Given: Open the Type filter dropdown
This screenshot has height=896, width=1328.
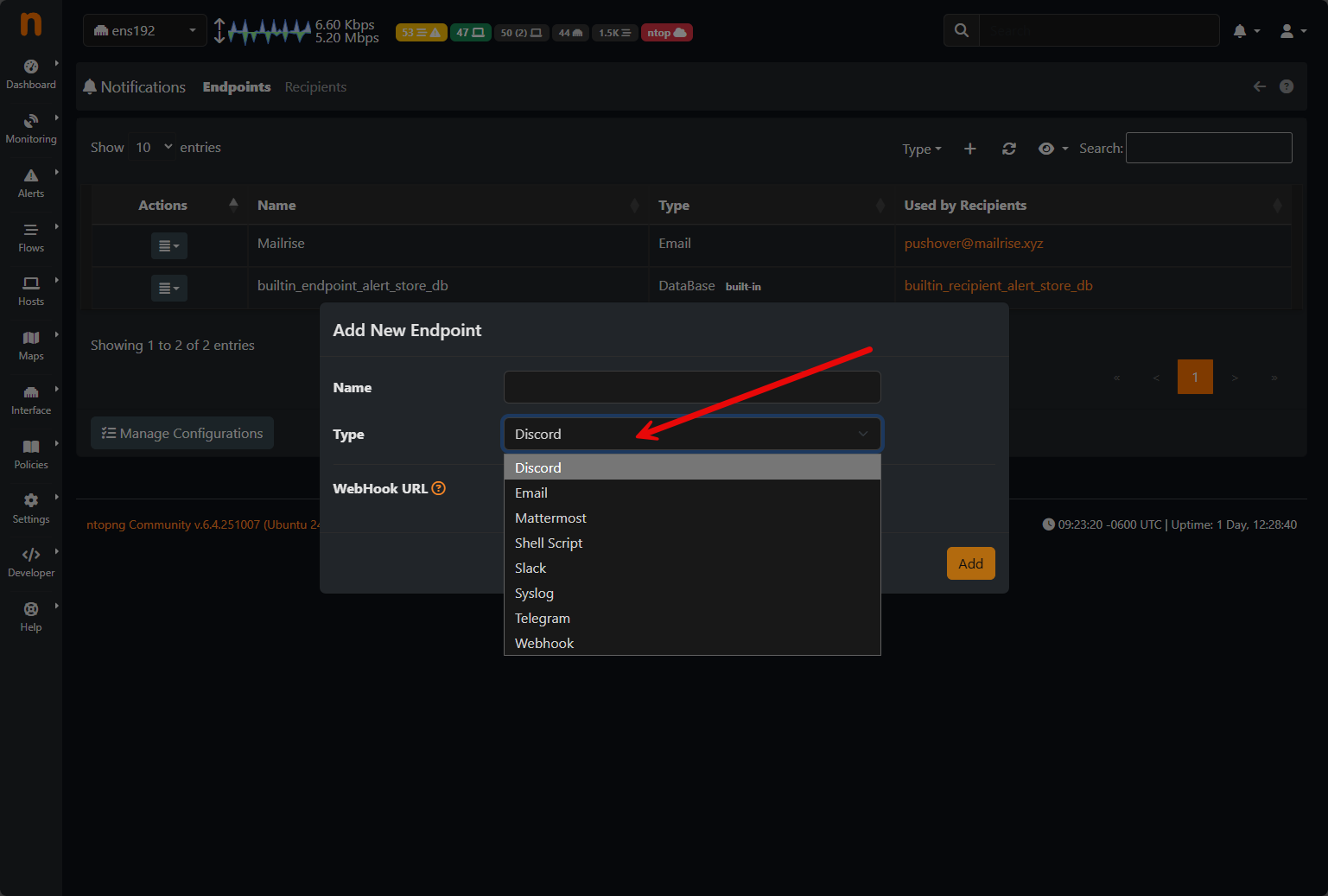Looking at the screenshot, I should [x=922, y=149].
